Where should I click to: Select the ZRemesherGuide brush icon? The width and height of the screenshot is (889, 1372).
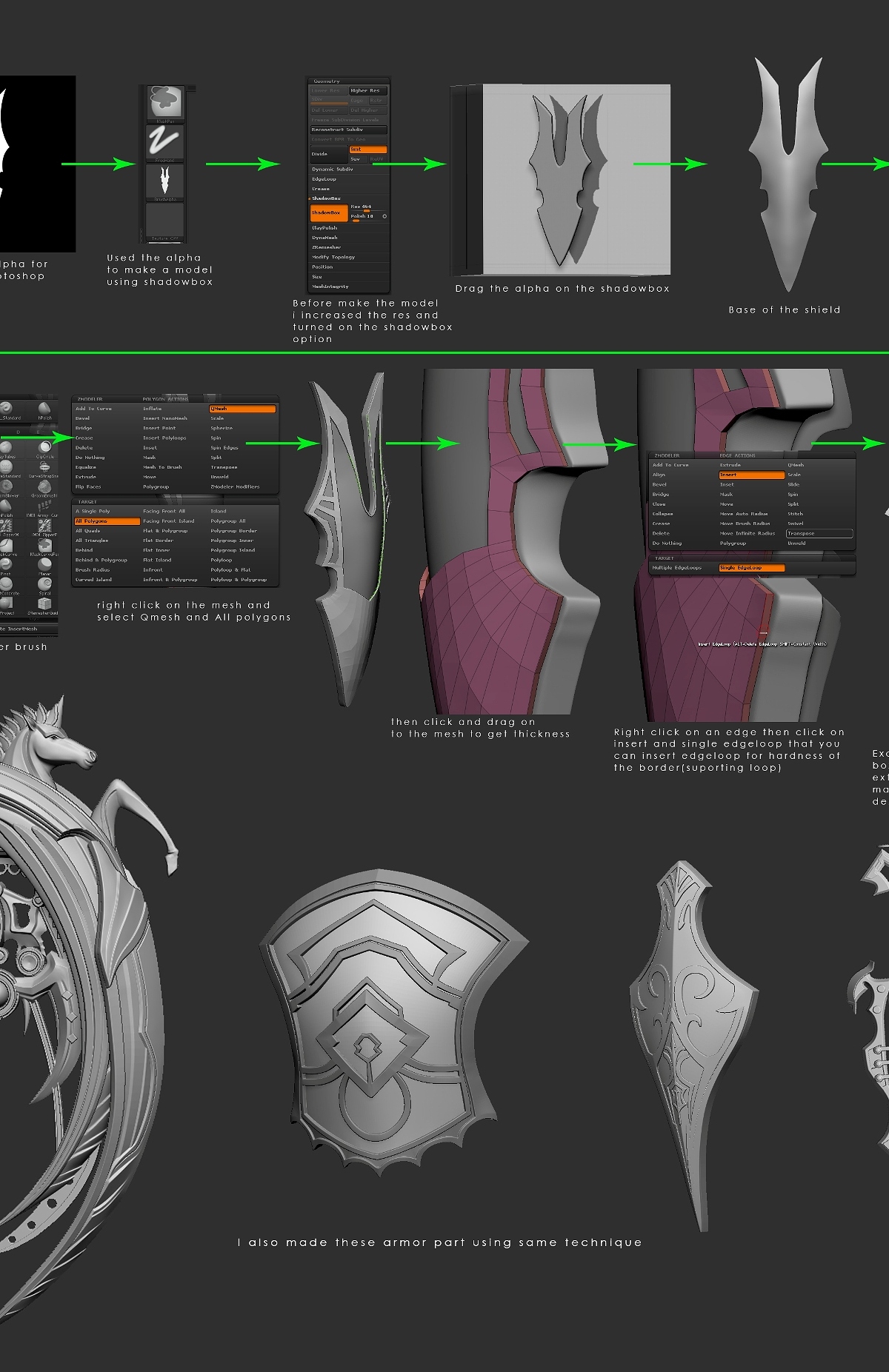pos(44,604)
